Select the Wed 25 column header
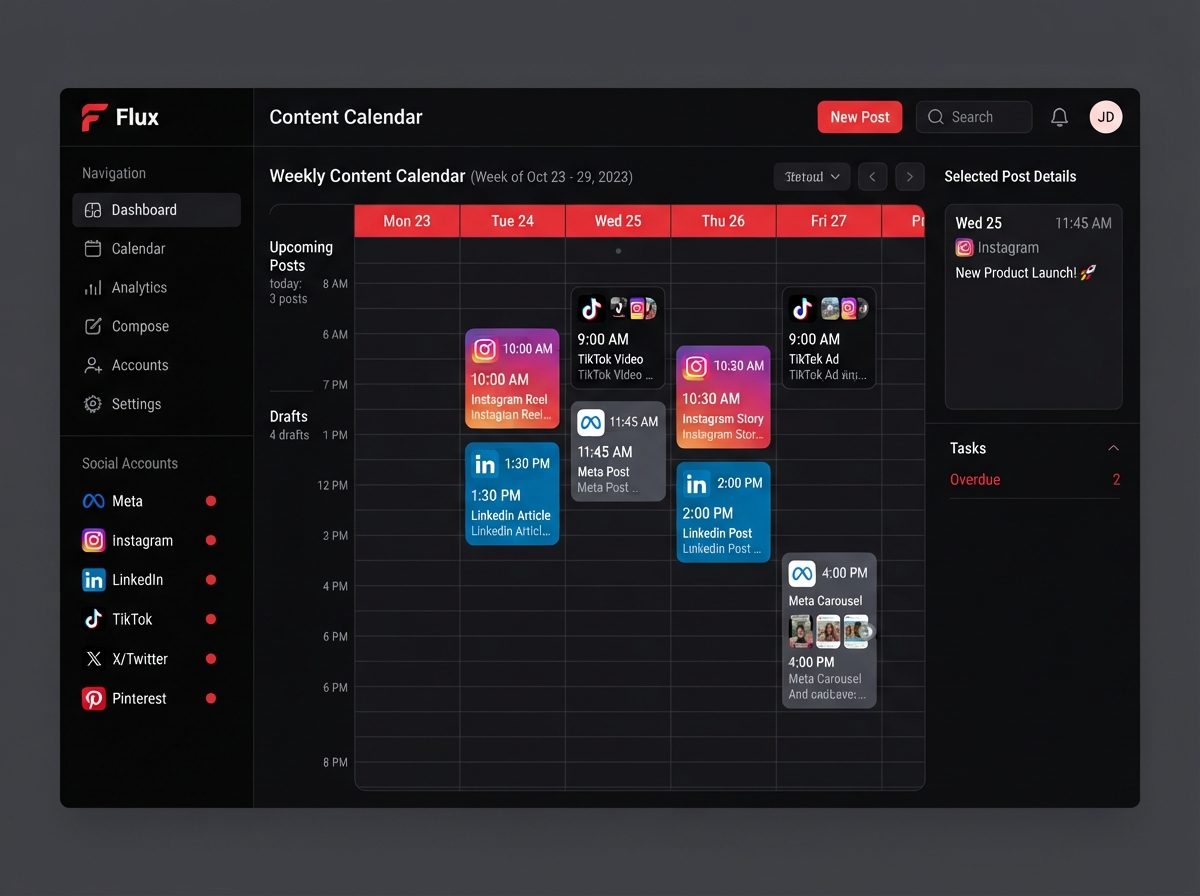 [618, 221]
